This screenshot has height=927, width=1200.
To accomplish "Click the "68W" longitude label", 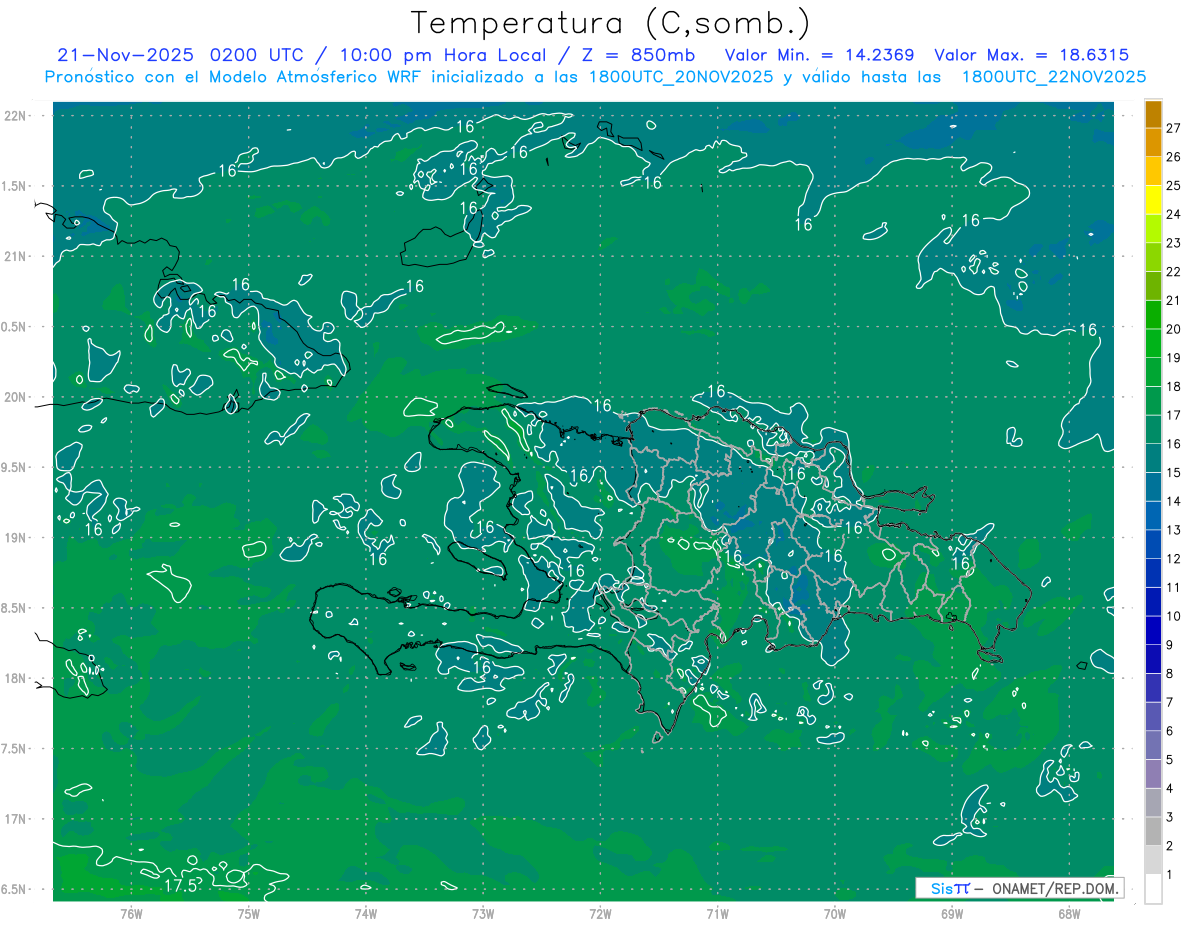I will click(1068, 914).
